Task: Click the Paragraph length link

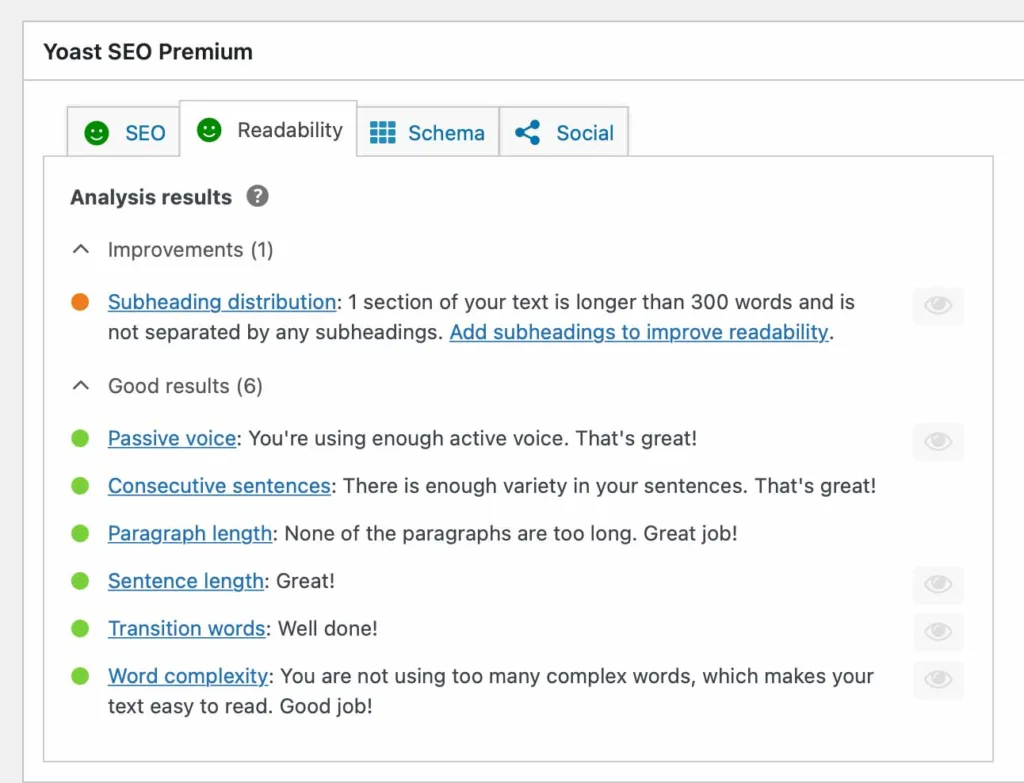Action: click(189, 533)
